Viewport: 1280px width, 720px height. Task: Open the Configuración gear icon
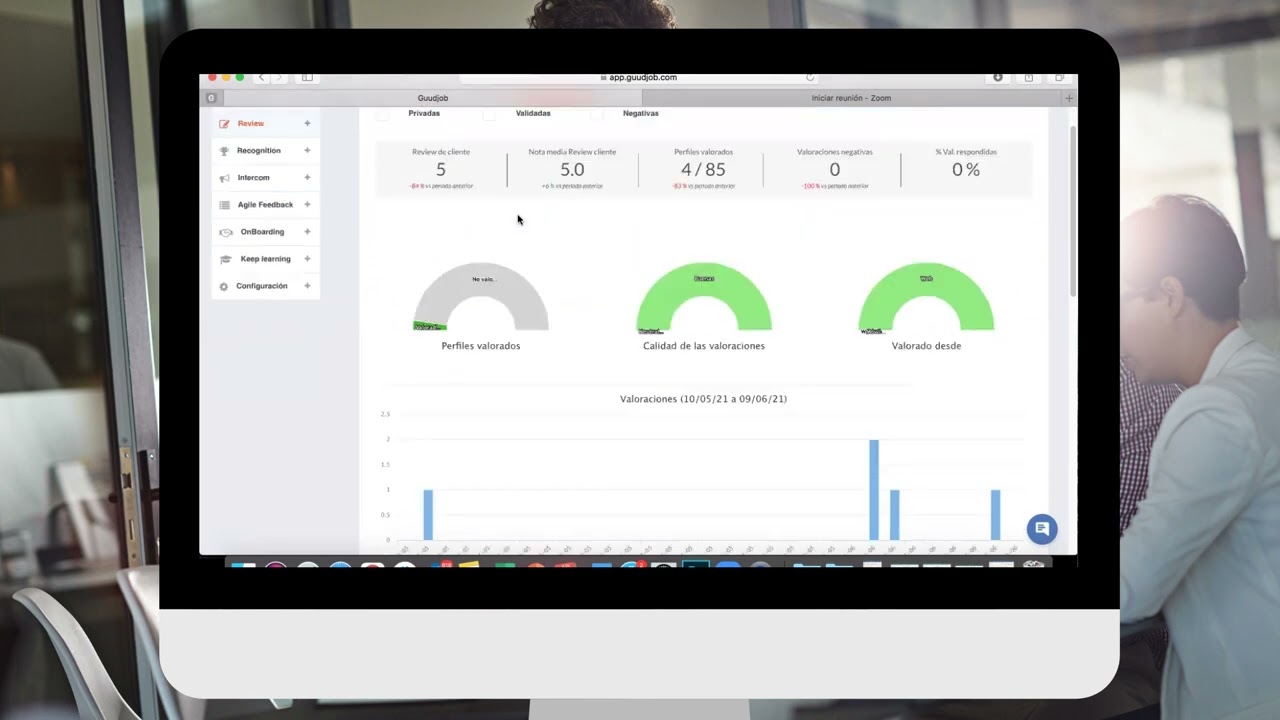224,286
